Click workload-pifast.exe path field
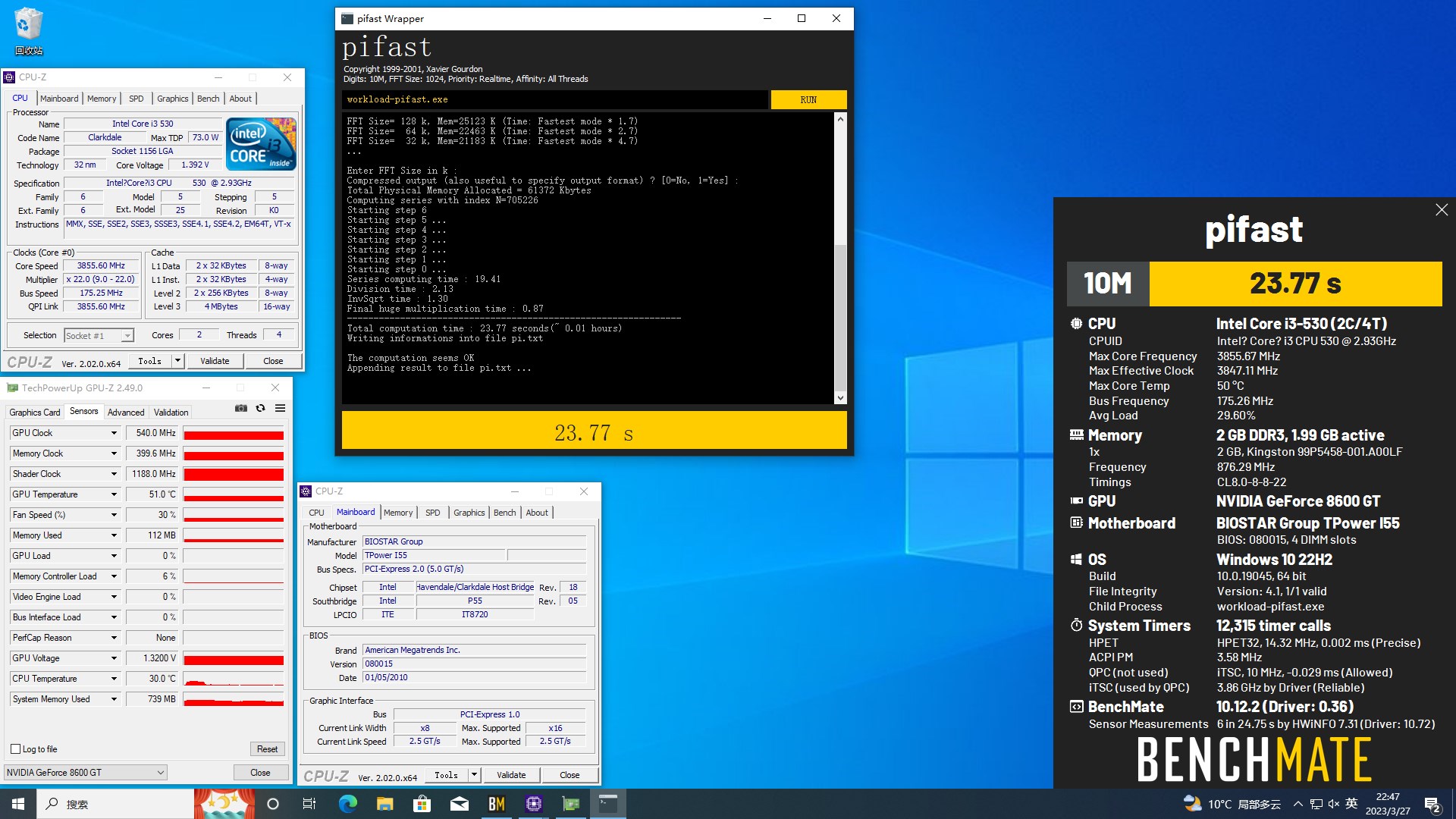The width and height of the screenshot is (1456, 819). coord(554,99)
